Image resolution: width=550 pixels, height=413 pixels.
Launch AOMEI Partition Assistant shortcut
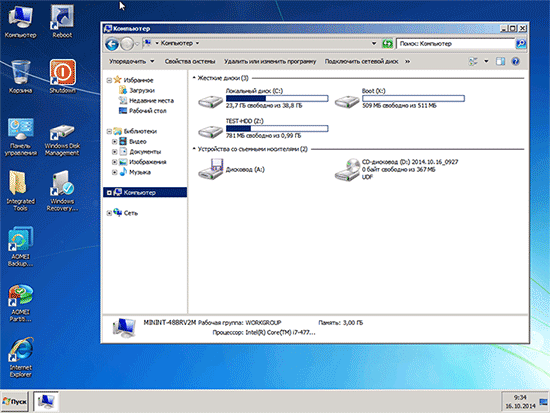[20, 302]
